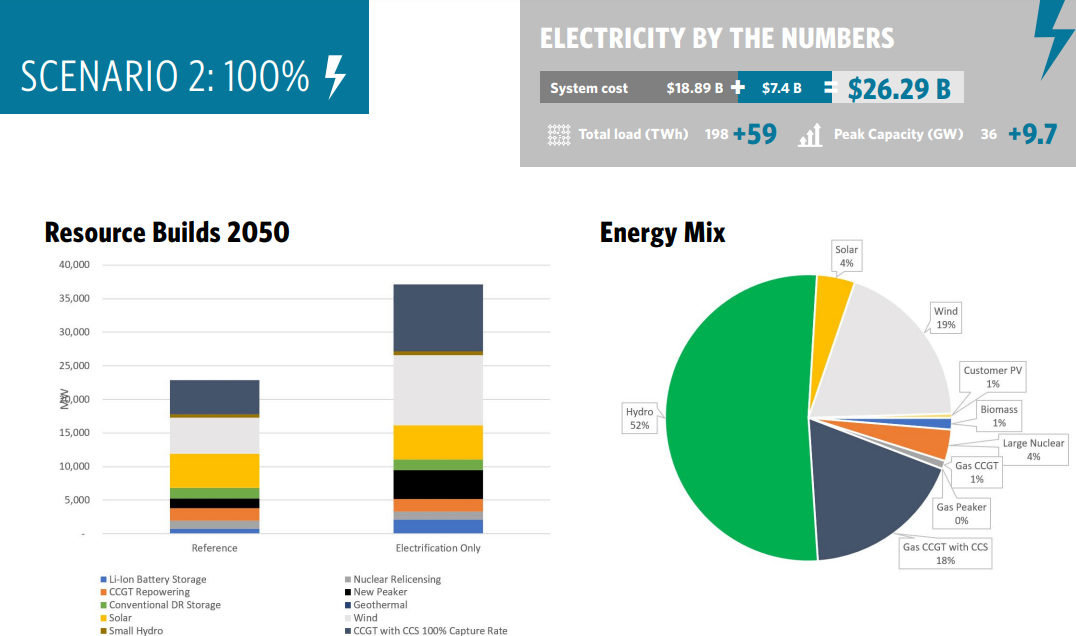Click the Peak Capacity bar-arrow icon

pos(809,135)
